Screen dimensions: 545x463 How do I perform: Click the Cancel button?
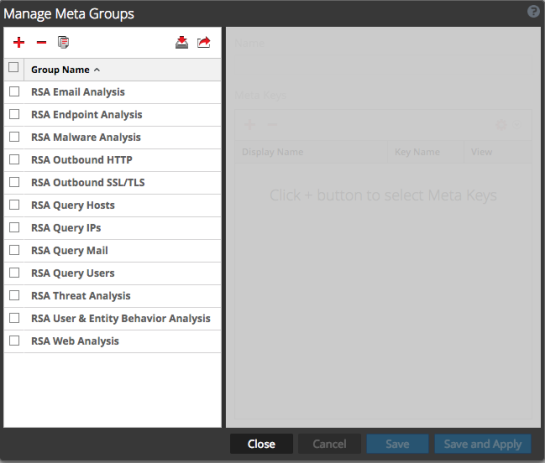[329, 444]
